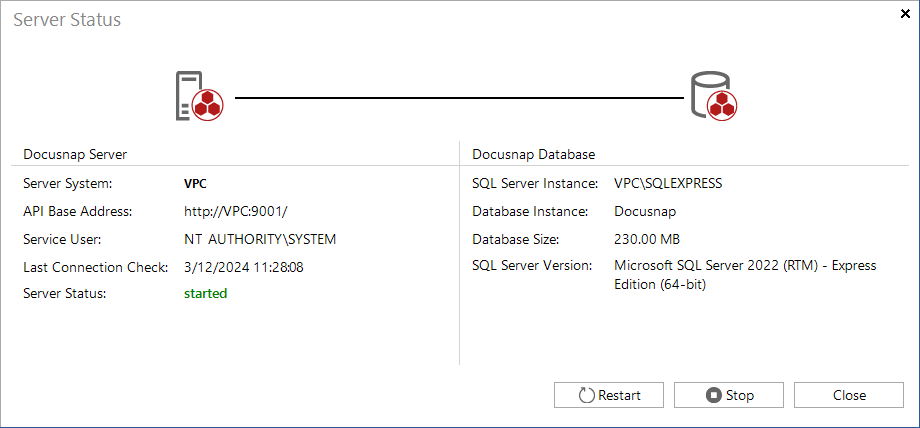This screenshot has width=920, height=428.
Task: Select the SQL instance VPC\SQLEXPRESS
Action: pyautogui.click(x=668, y=183)
